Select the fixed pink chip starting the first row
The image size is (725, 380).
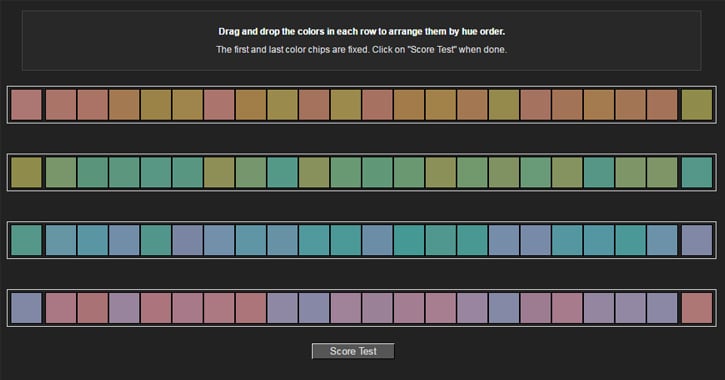click(x=26, y=105)
